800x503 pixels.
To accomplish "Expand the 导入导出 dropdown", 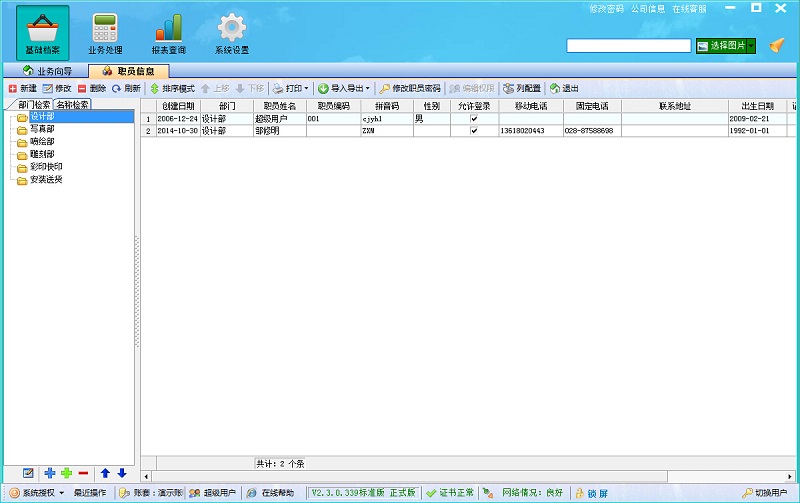I will (344, 88).
